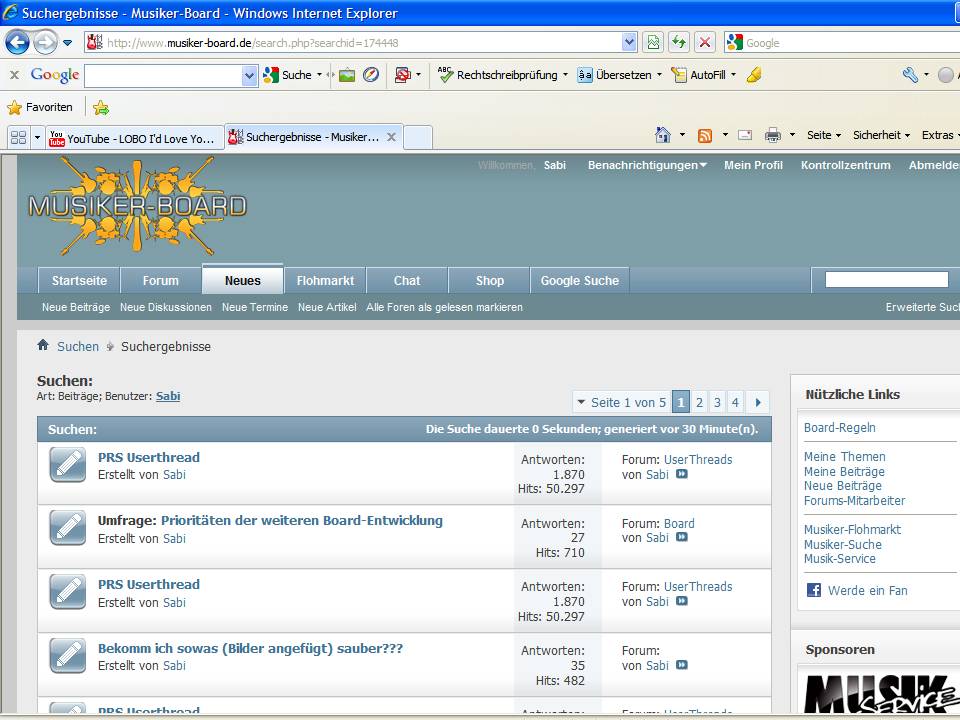Screen dimensions: 960x720
Task: Open the Seite 1 von 5 page dropdown
Action: pyautogui.click(x=622, y=402)
